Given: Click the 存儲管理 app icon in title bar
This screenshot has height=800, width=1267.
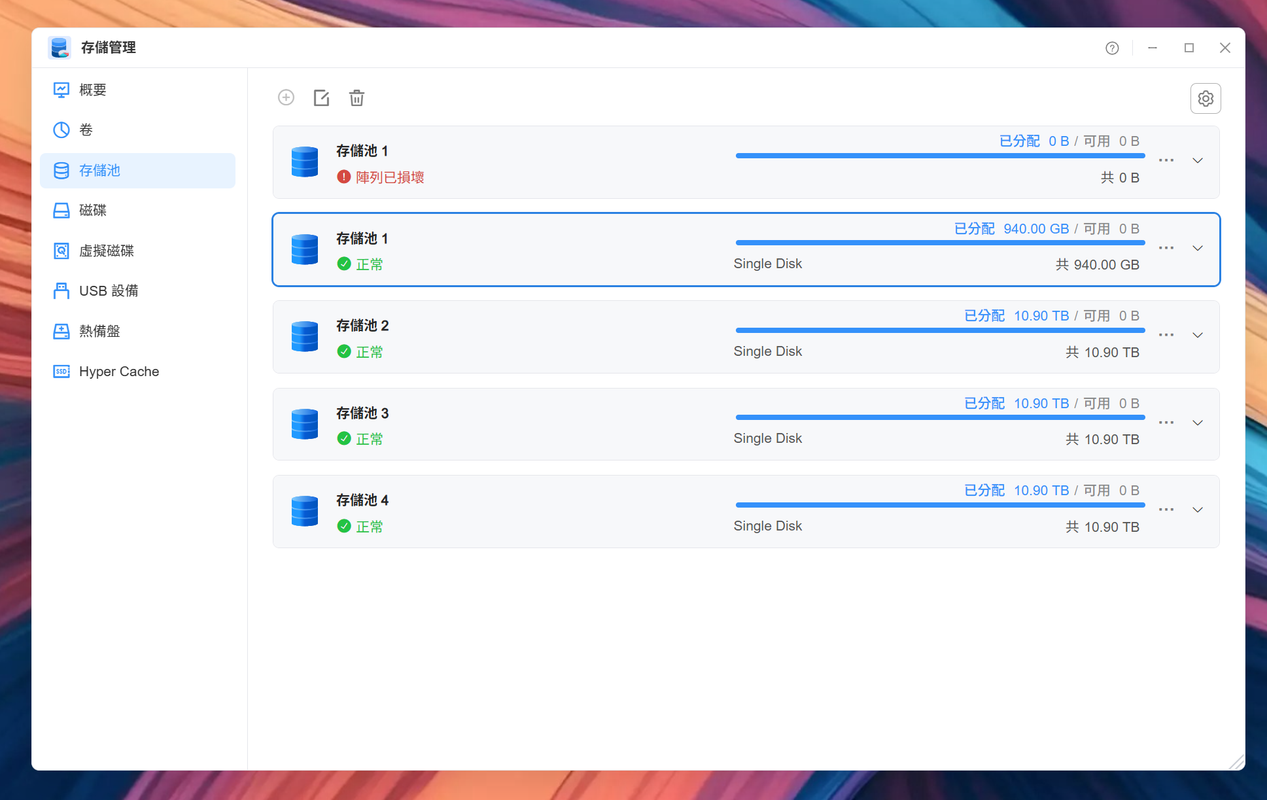Looking at the screenshot, I should tap(60, 47).
